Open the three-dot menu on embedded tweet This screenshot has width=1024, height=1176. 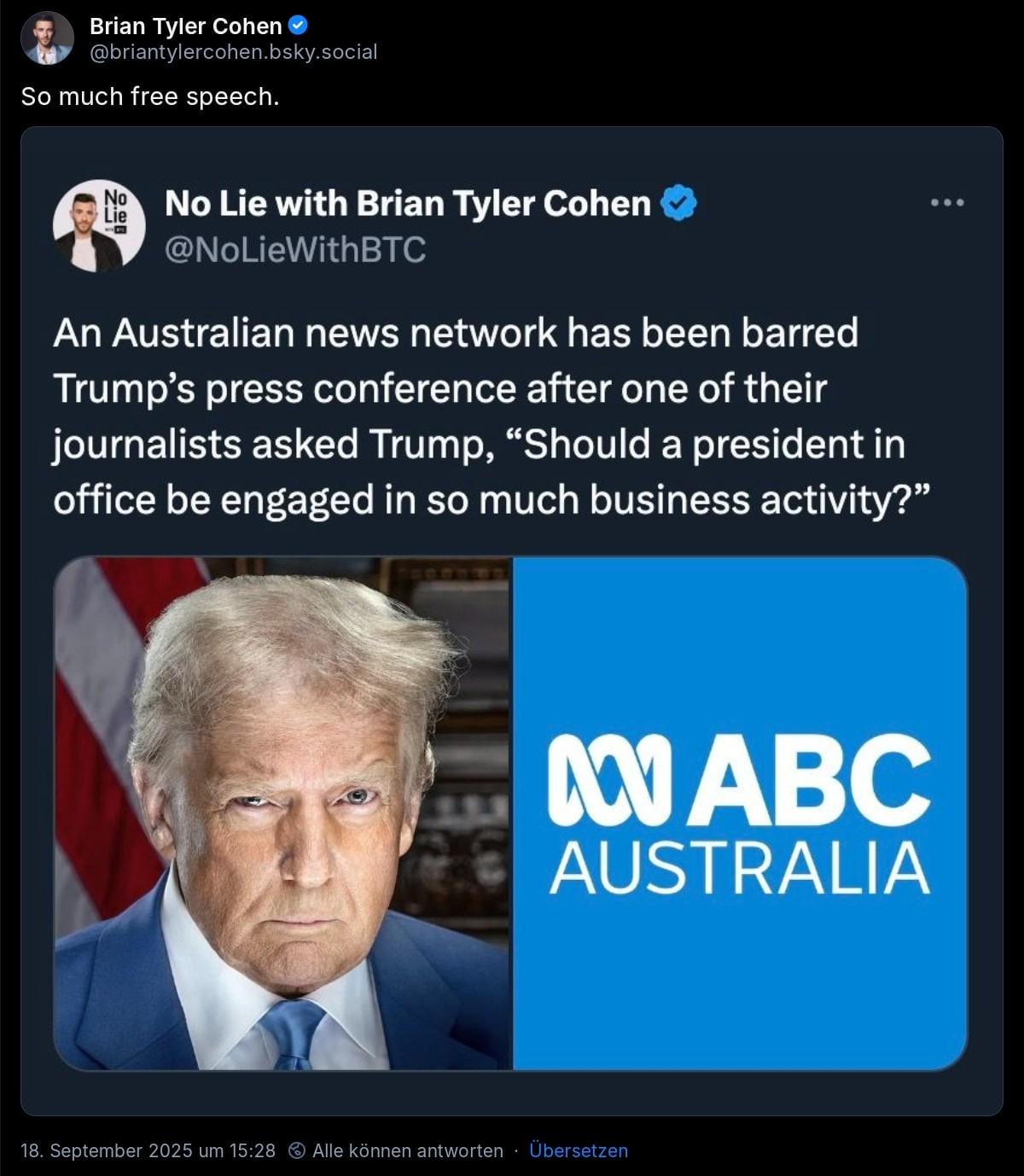pos(947,203)
